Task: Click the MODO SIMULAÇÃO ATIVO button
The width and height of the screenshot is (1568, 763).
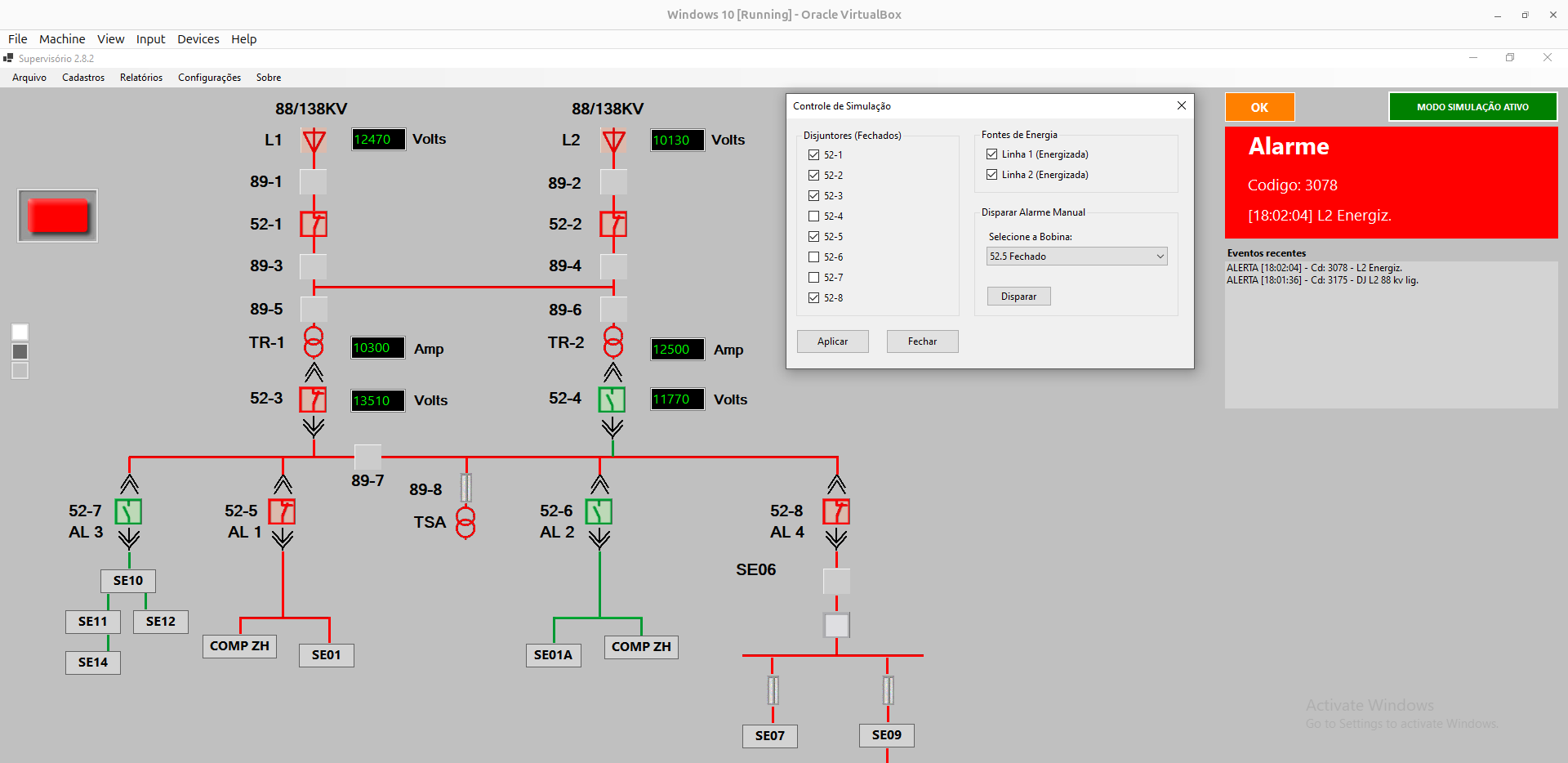Action: click(x=1473, y=107)
